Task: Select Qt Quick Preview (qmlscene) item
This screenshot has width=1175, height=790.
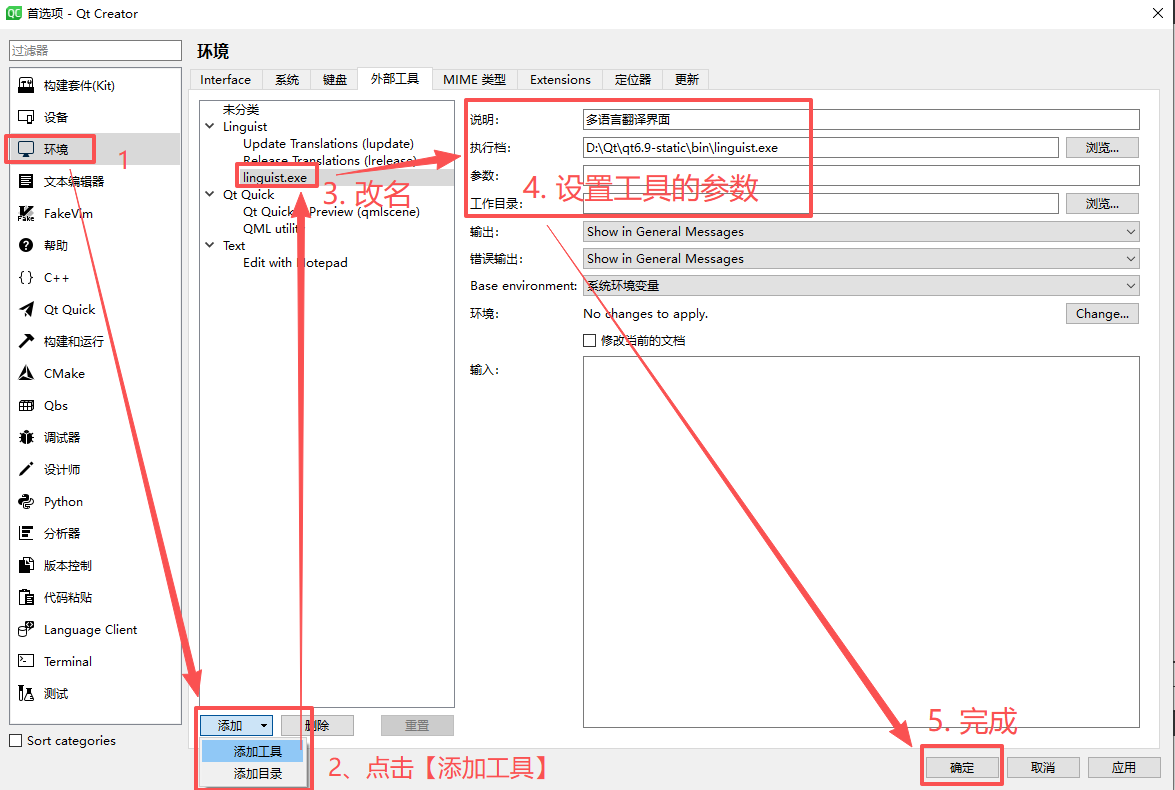Action: tap(331, 211)
